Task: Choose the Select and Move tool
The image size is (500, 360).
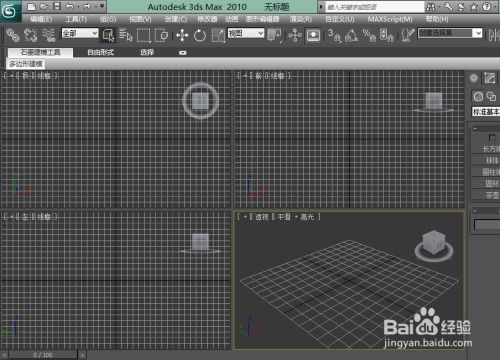Action: pyautogui.click(x=182, y=35)
